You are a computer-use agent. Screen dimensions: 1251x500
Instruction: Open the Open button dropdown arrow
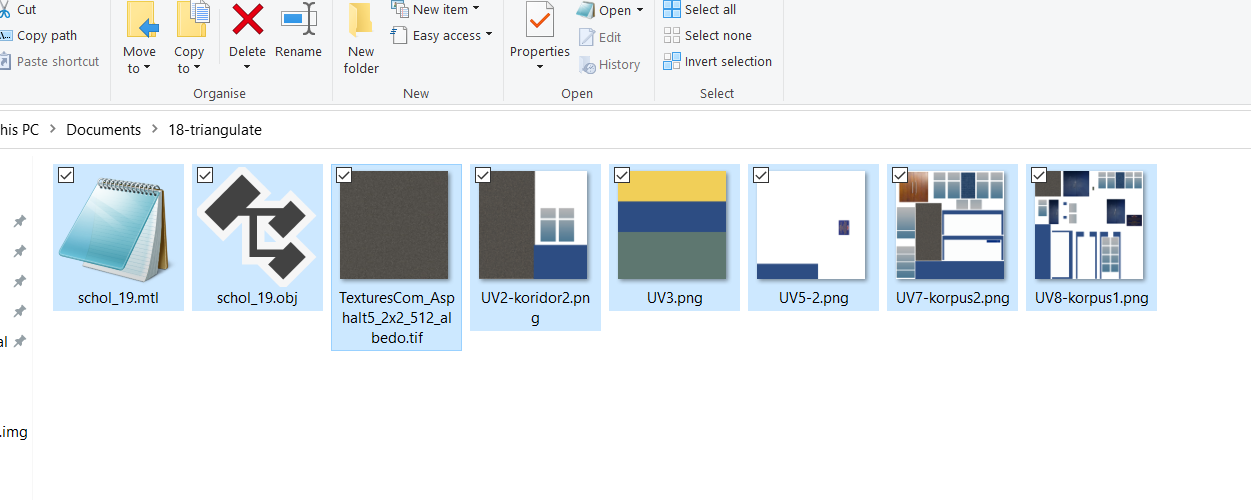pyautogui.click(x=640, y=11)
